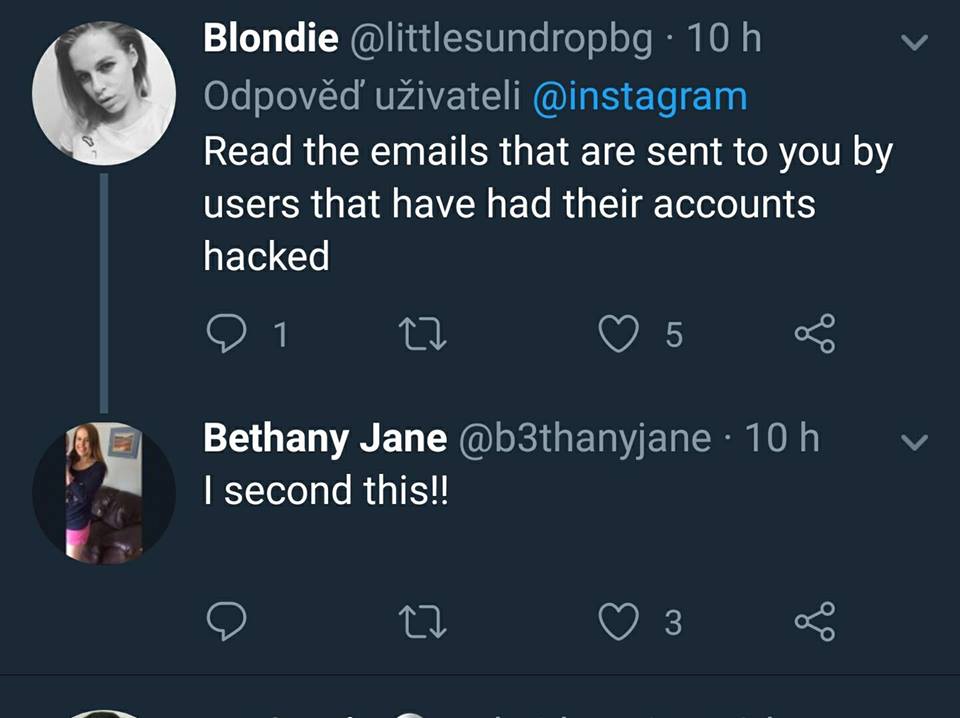Retweet Bethany Jane's "I second this!!" tweet
The height and width of the screenshot is (718, 960).
422,622
